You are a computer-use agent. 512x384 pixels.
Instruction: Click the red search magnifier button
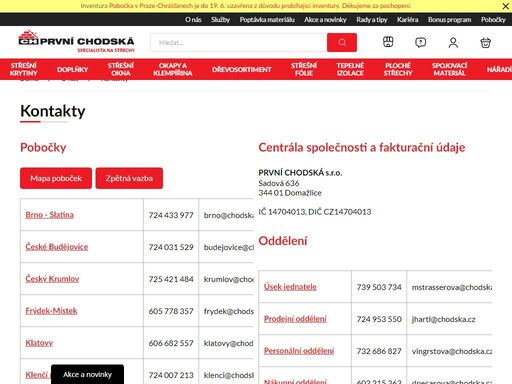click(342, 42)
